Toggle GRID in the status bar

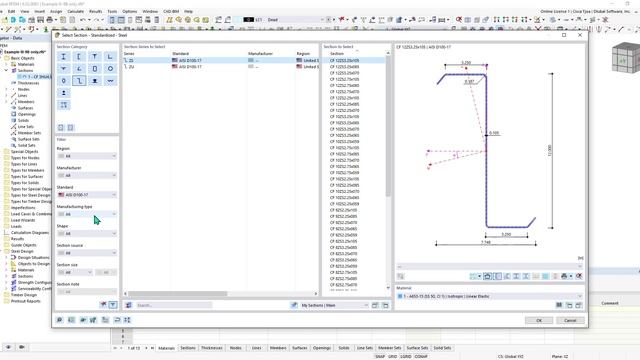pos(393,356)
